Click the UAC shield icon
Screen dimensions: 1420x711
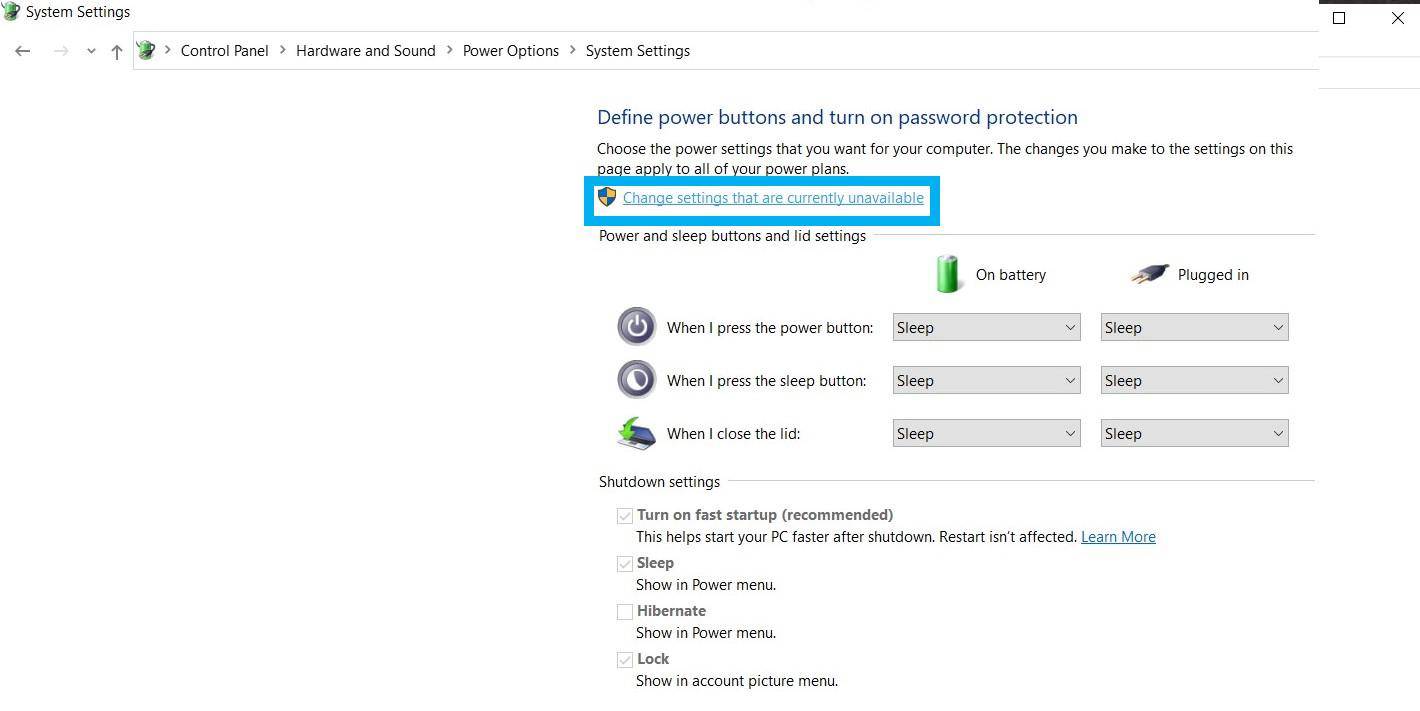(607, 197)
